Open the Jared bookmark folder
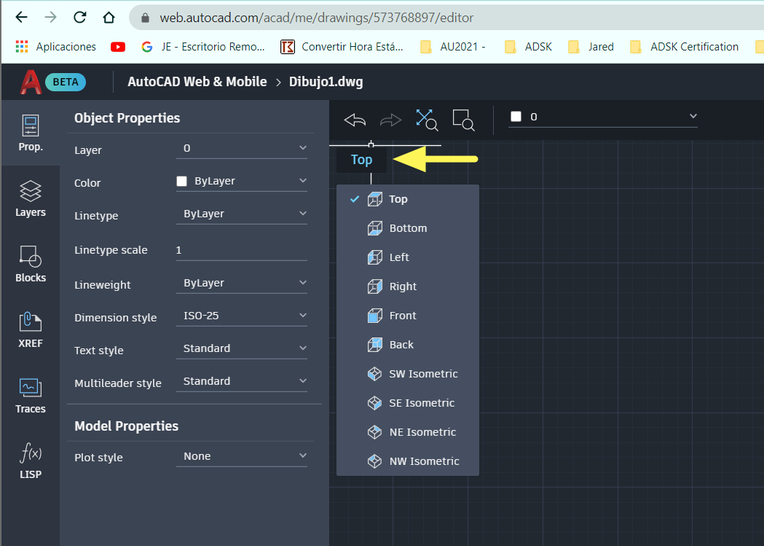This screenshot has width=764, height=546. pyautogui.click(x=591, y=47)
